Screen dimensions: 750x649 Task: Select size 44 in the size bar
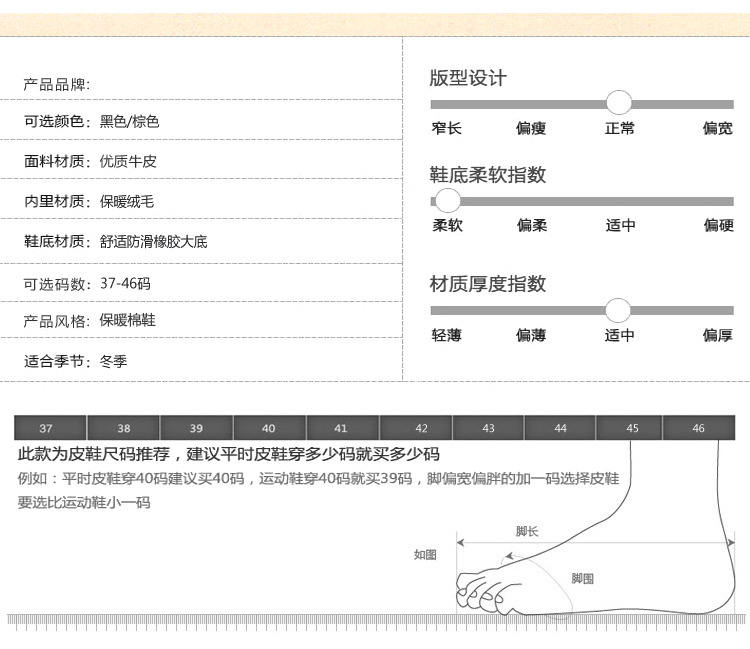pyautogui.click(x=560, y=428)
